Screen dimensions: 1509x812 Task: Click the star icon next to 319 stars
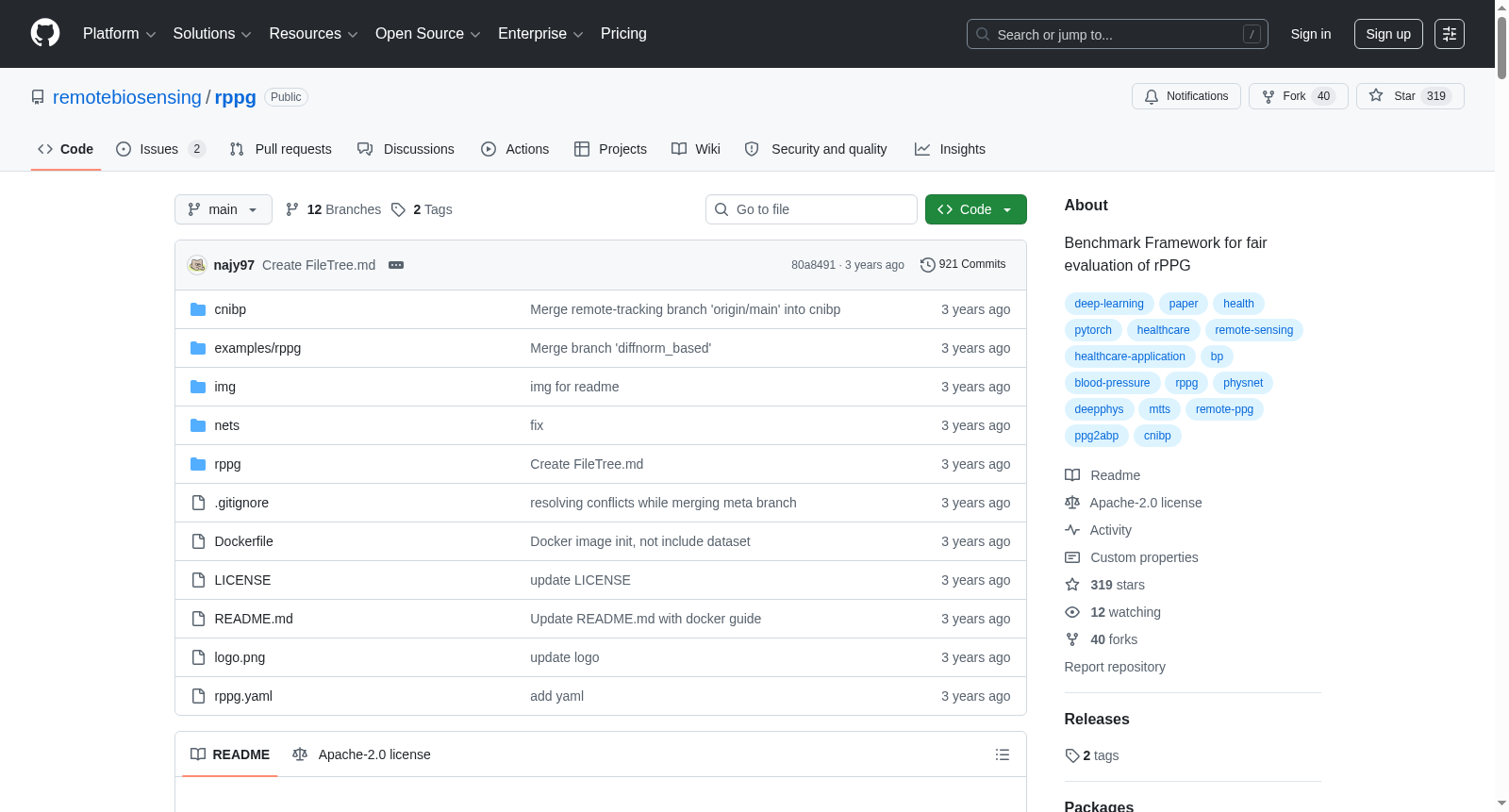pyautogui.click(x=1072, y=585)
